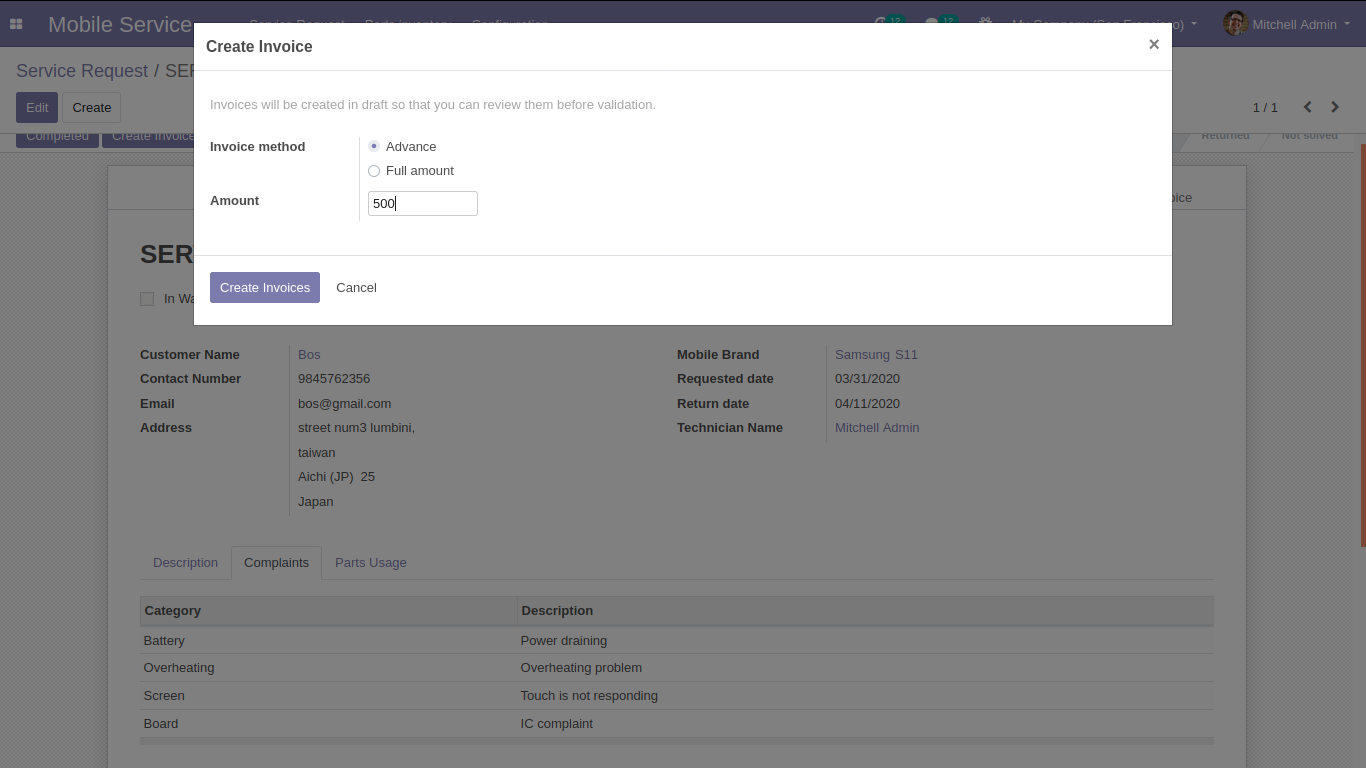The width and height of the screenshot is (1366, 768).
Task: Click the 'IC complaint' description
Action: click(x=557, y=724)
